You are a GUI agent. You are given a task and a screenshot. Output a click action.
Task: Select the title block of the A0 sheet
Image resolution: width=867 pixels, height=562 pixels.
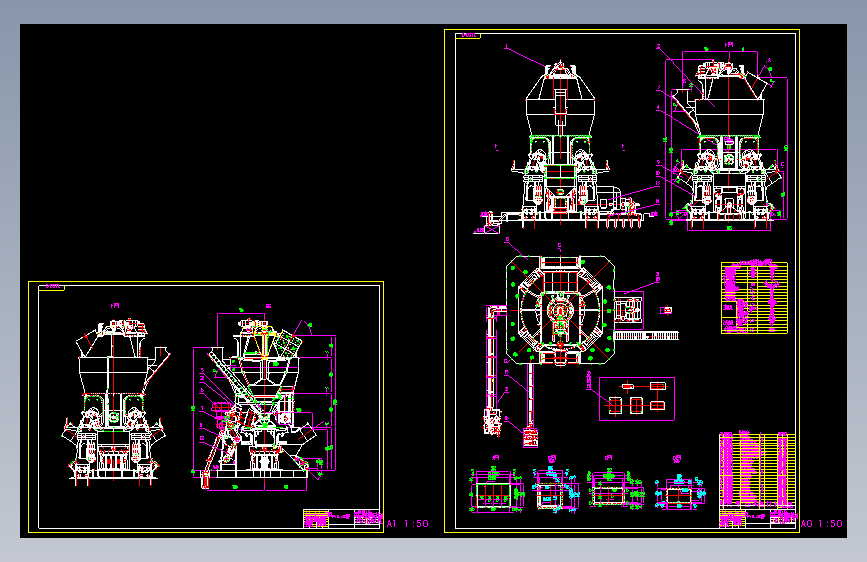coord(758,519)
